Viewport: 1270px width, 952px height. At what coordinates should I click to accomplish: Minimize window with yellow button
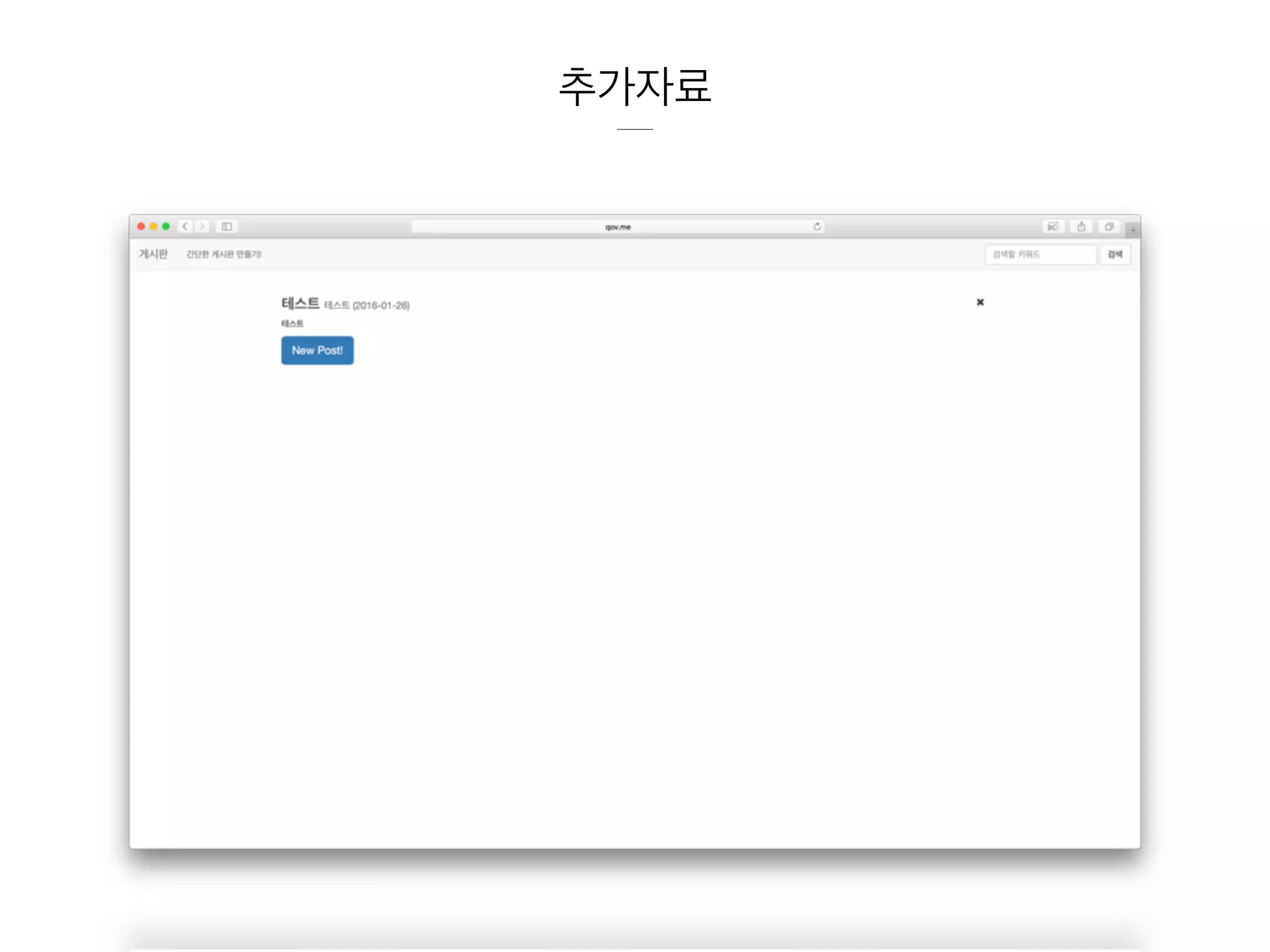[154, 226]
